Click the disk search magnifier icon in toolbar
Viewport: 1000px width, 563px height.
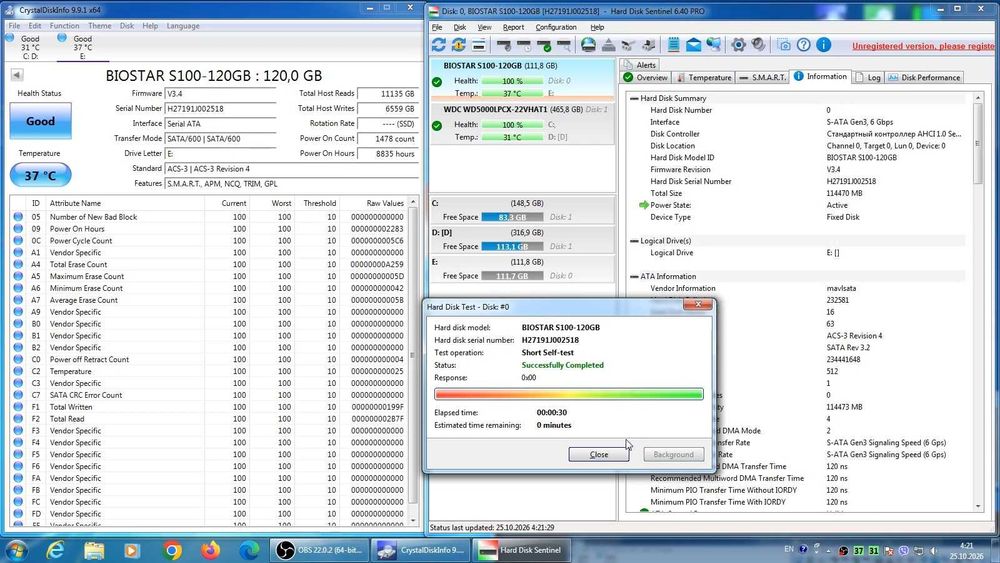tap(564, 45)
